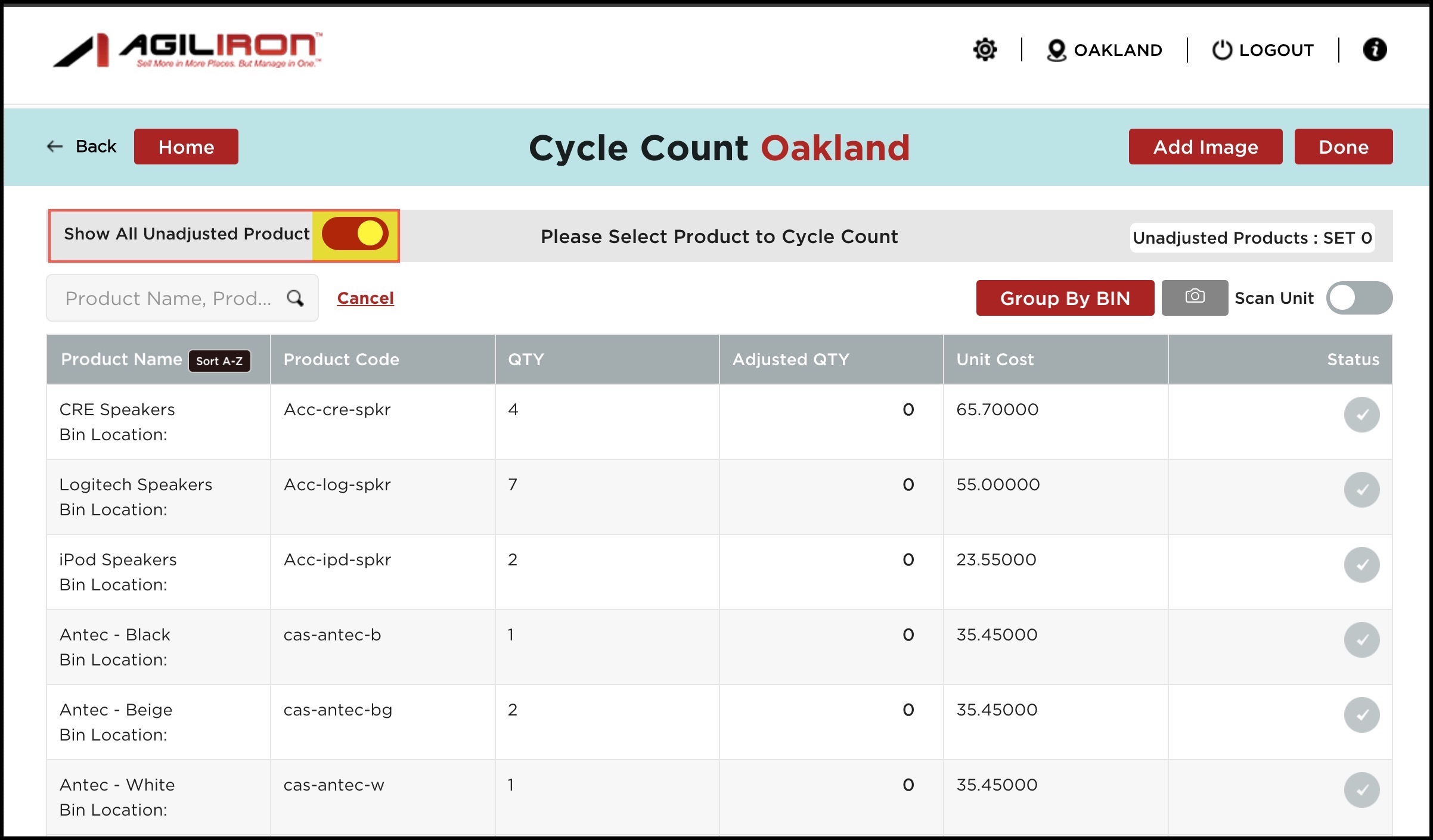Enable the Scan Unit toggle
The height and width of the screenshot is (840, 1433).
[x=1358, y=298]
